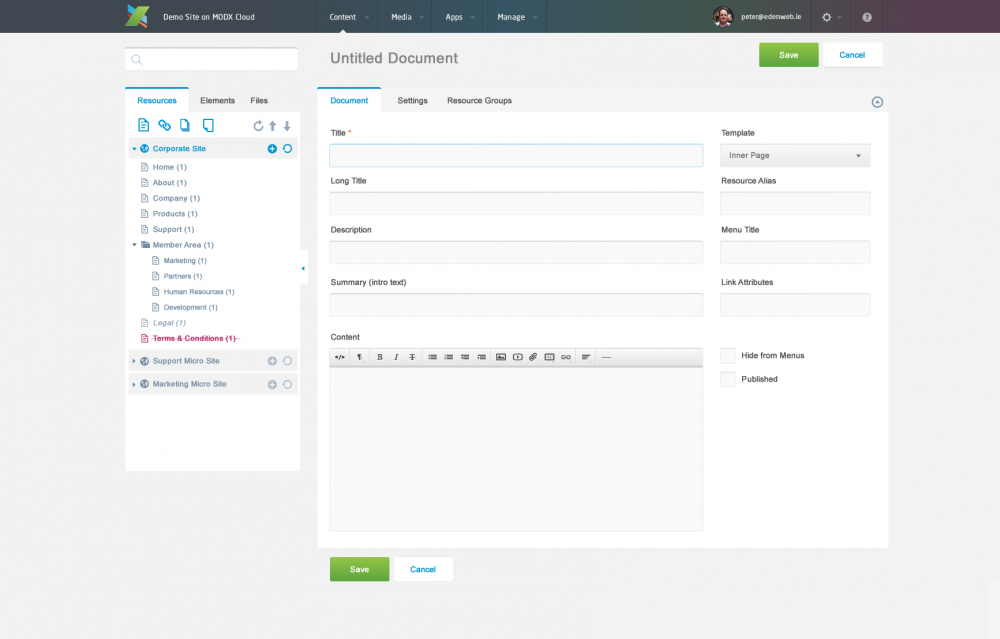1000x639 pixels.
Task: Select Human Resources tree item
Action: pos(198,292)
